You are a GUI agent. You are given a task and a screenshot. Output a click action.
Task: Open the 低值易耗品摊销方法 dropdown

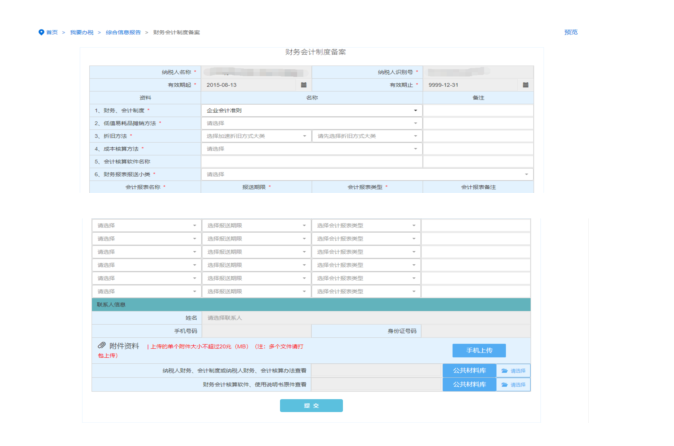[311, 123]
